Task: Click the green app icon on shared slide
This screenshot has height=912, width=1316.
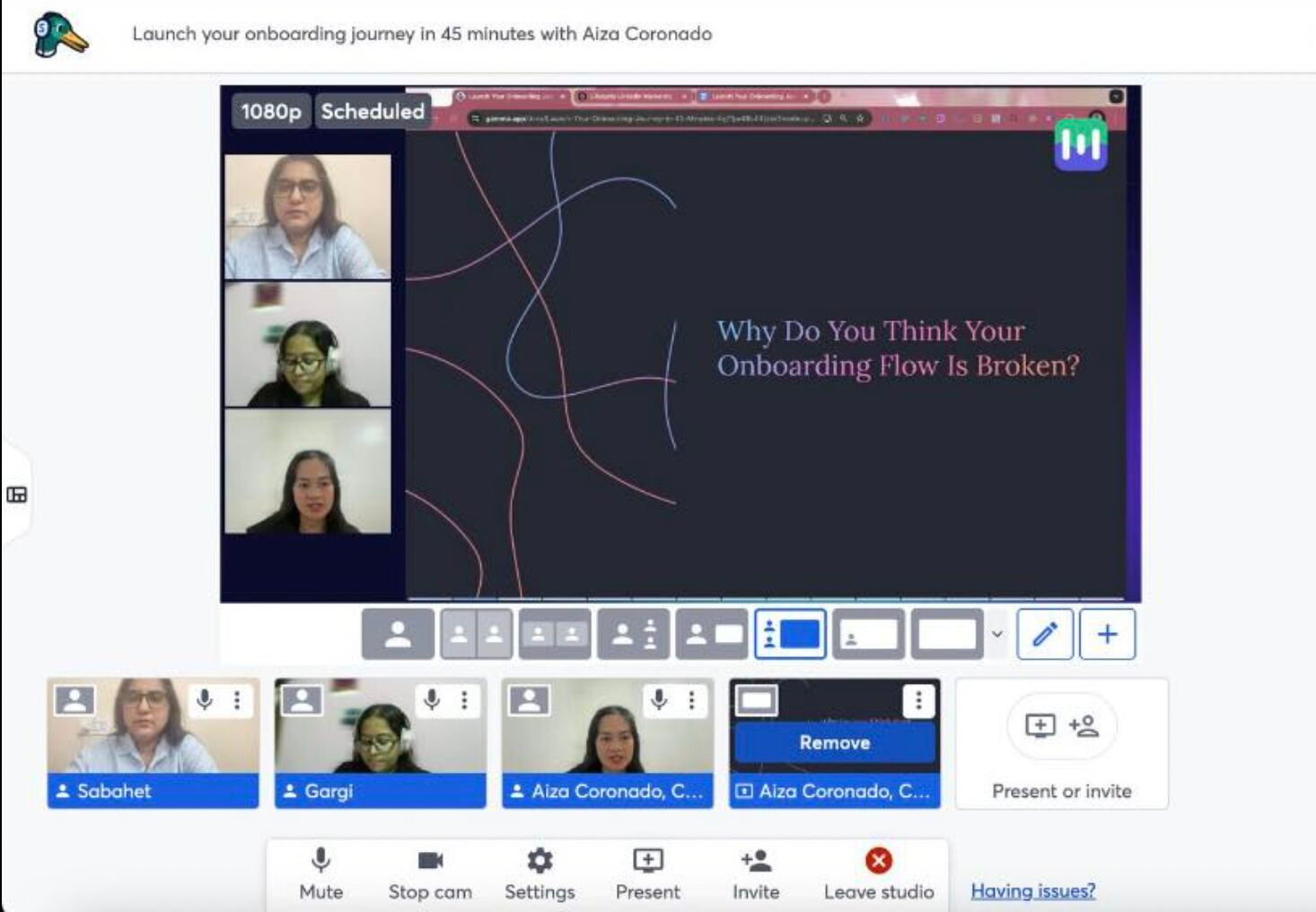Action: point(1081,144)
